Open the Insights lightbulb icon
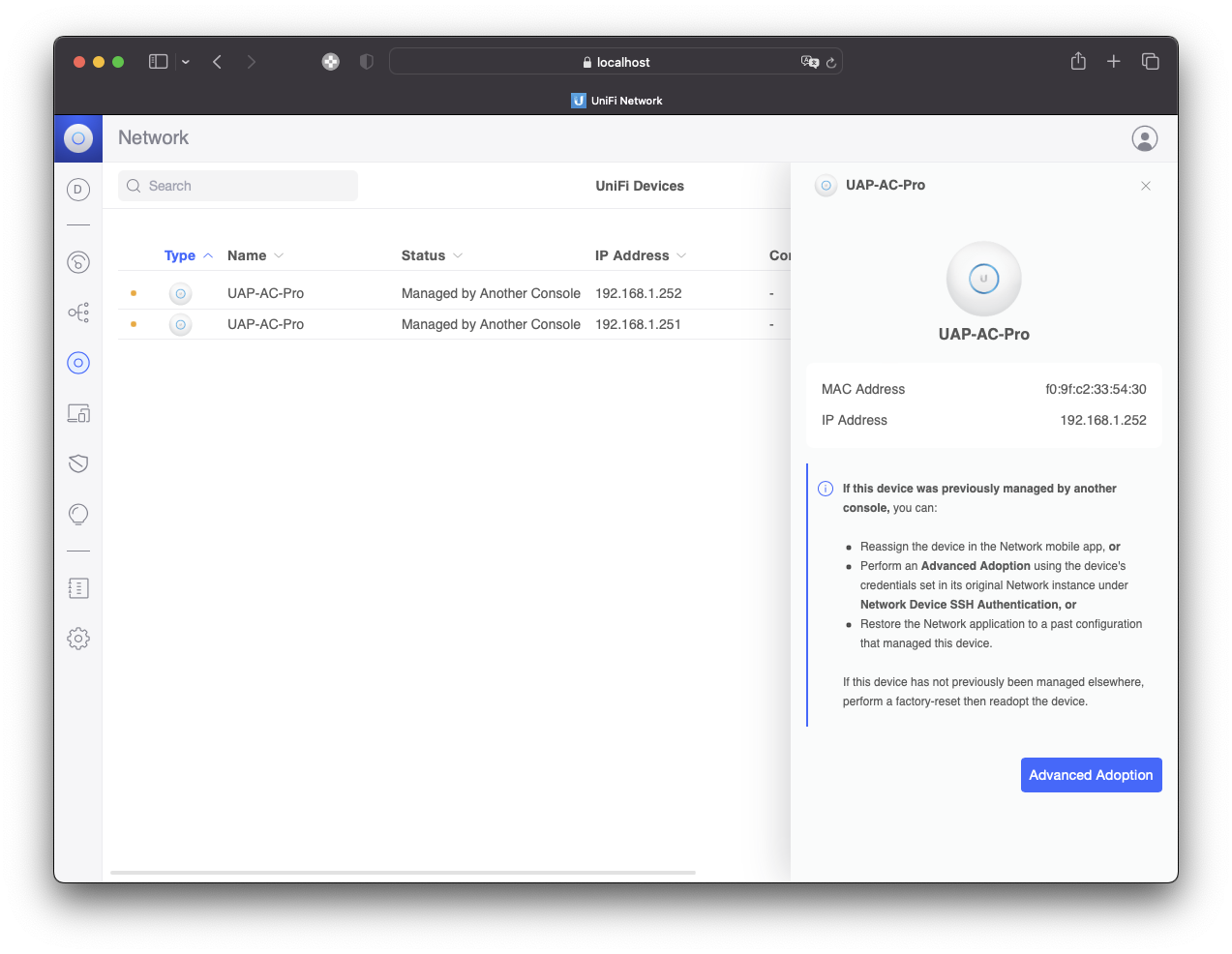 [x=78, y=514]
